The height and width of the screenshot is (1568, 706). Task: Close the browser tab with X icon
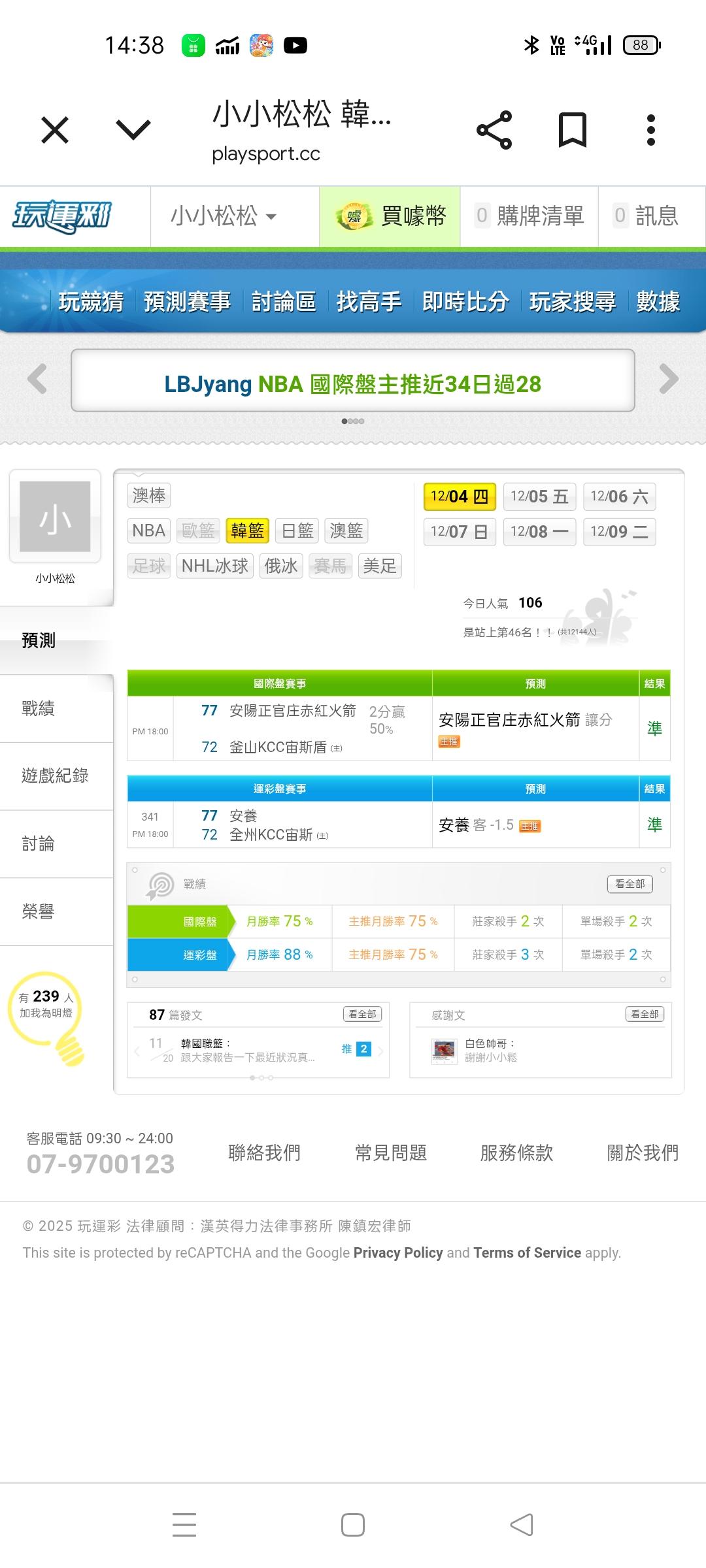[x=55, y=130]
